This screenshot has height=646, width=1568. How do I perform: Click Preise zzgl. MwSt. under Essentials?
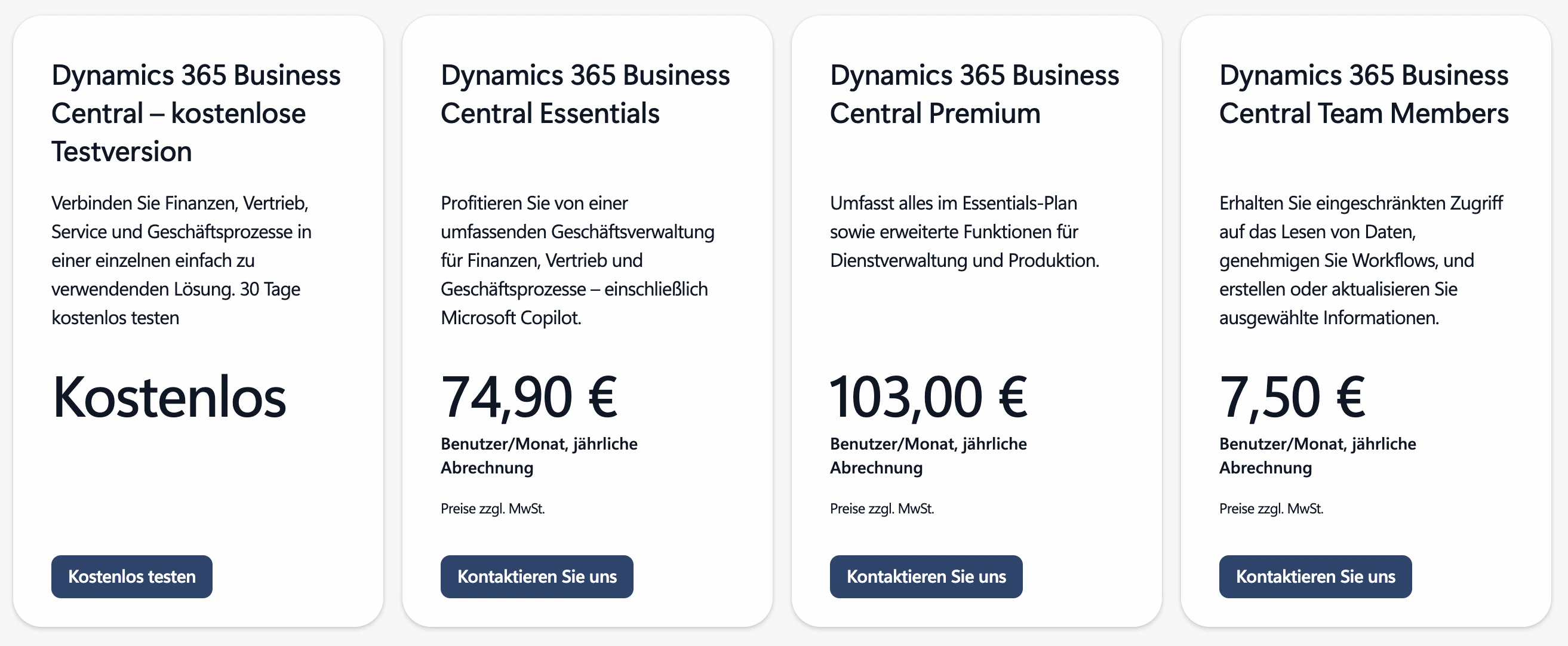pyautogui.click(x=493, y=509)
